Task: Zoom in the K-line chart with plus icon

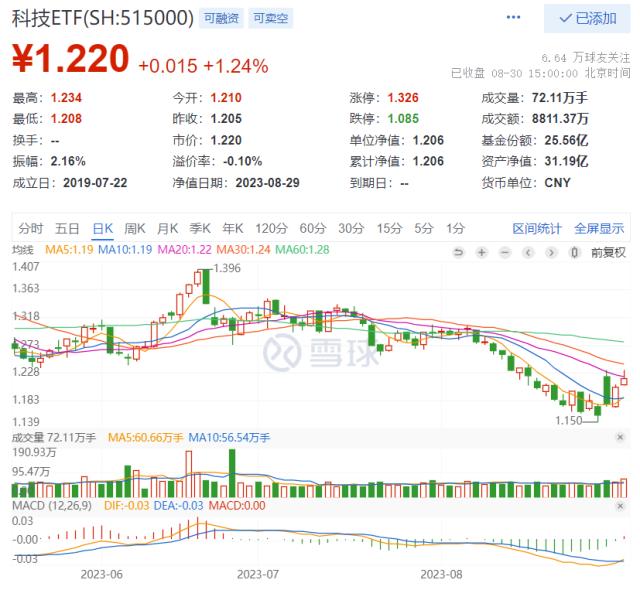Action: 482,253
